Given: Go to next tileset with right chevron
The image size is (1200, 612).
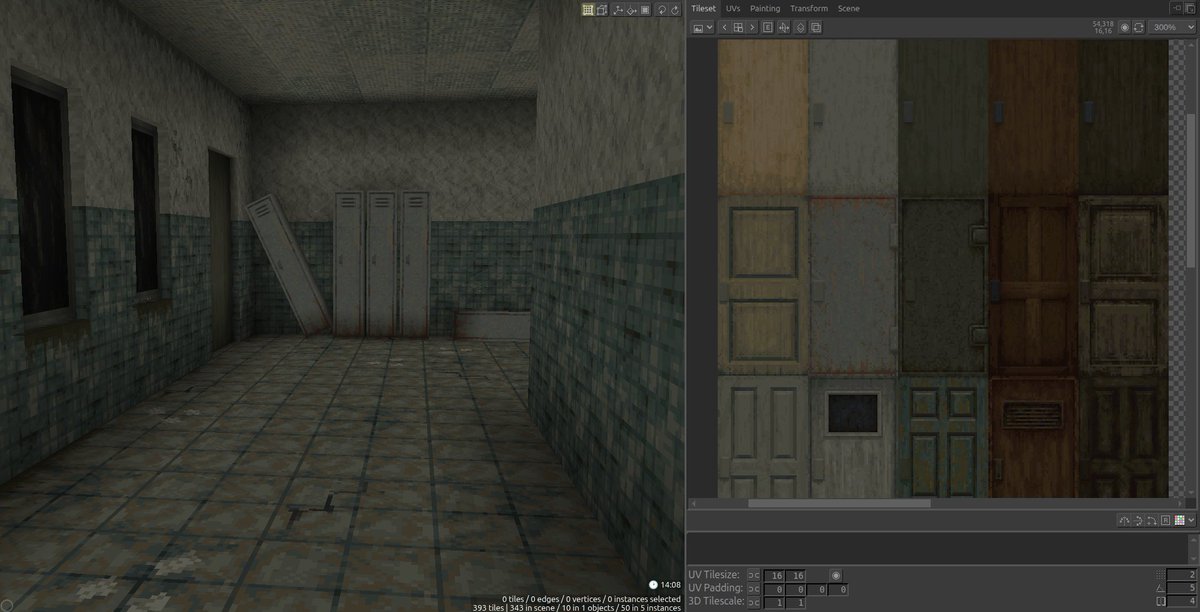Looking at the screenshot, I should coord(752,28).
